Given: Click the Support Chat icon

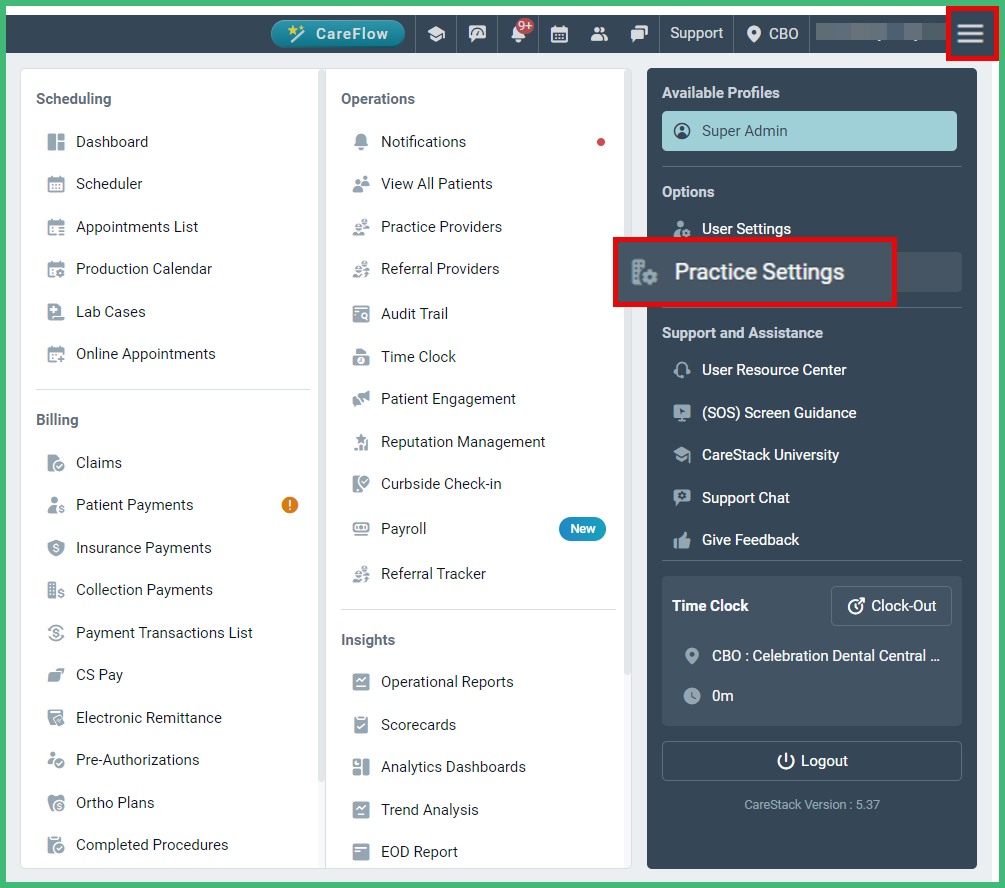Looking at the screenshot, I should click(x=682, y=498).
